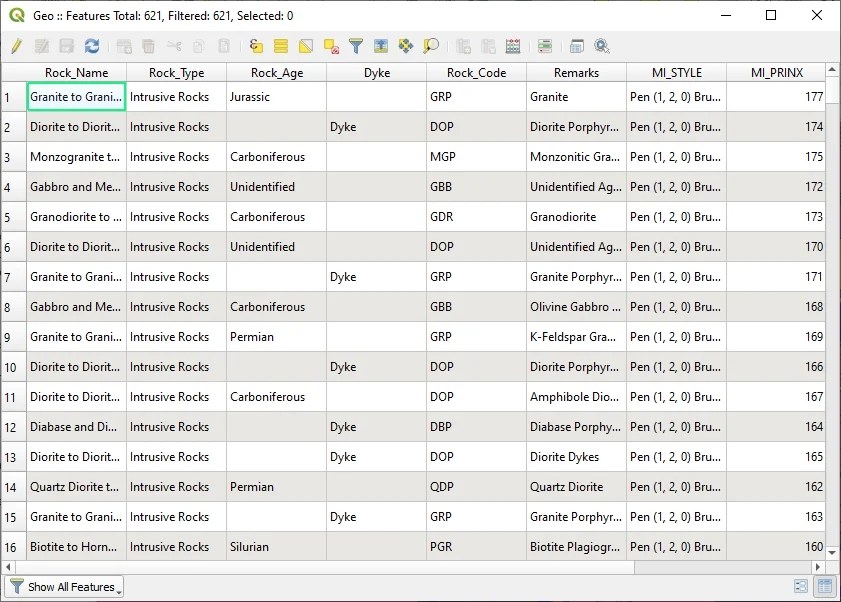Deselect all features
Image resolution: width=841 pixels, height=602 pixels.
(x=330, y=46)
